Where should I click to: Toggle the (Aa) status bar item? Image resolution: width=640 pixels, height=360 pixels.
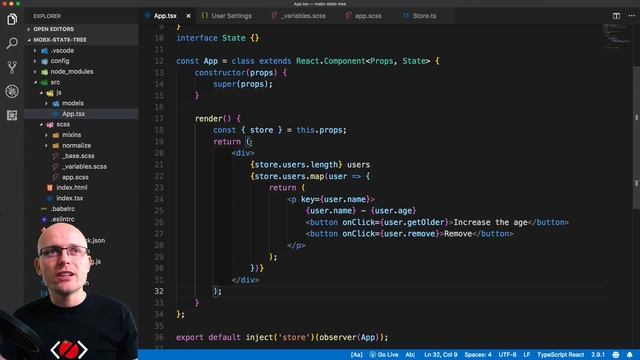(356, 355)
